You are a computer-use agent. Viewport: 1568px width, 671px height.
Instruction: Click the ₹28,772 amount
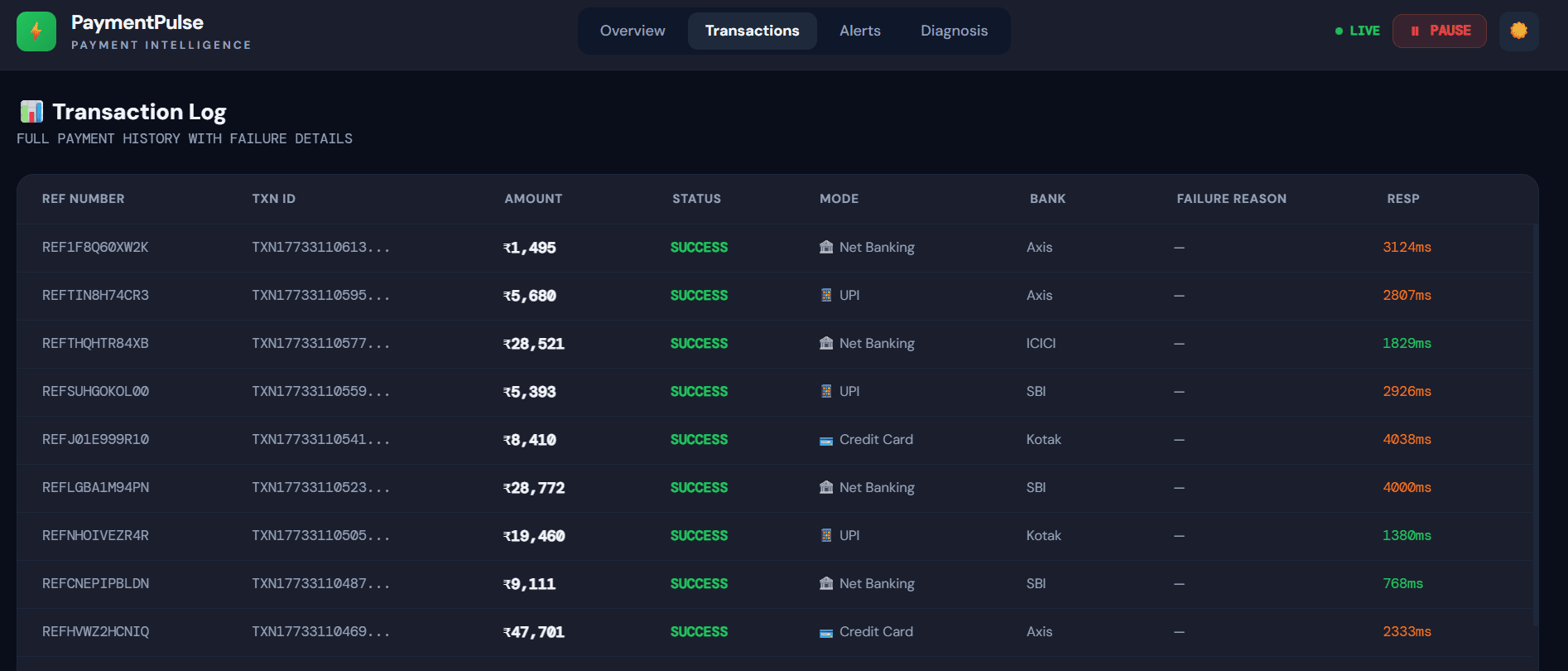coord(534,488)
